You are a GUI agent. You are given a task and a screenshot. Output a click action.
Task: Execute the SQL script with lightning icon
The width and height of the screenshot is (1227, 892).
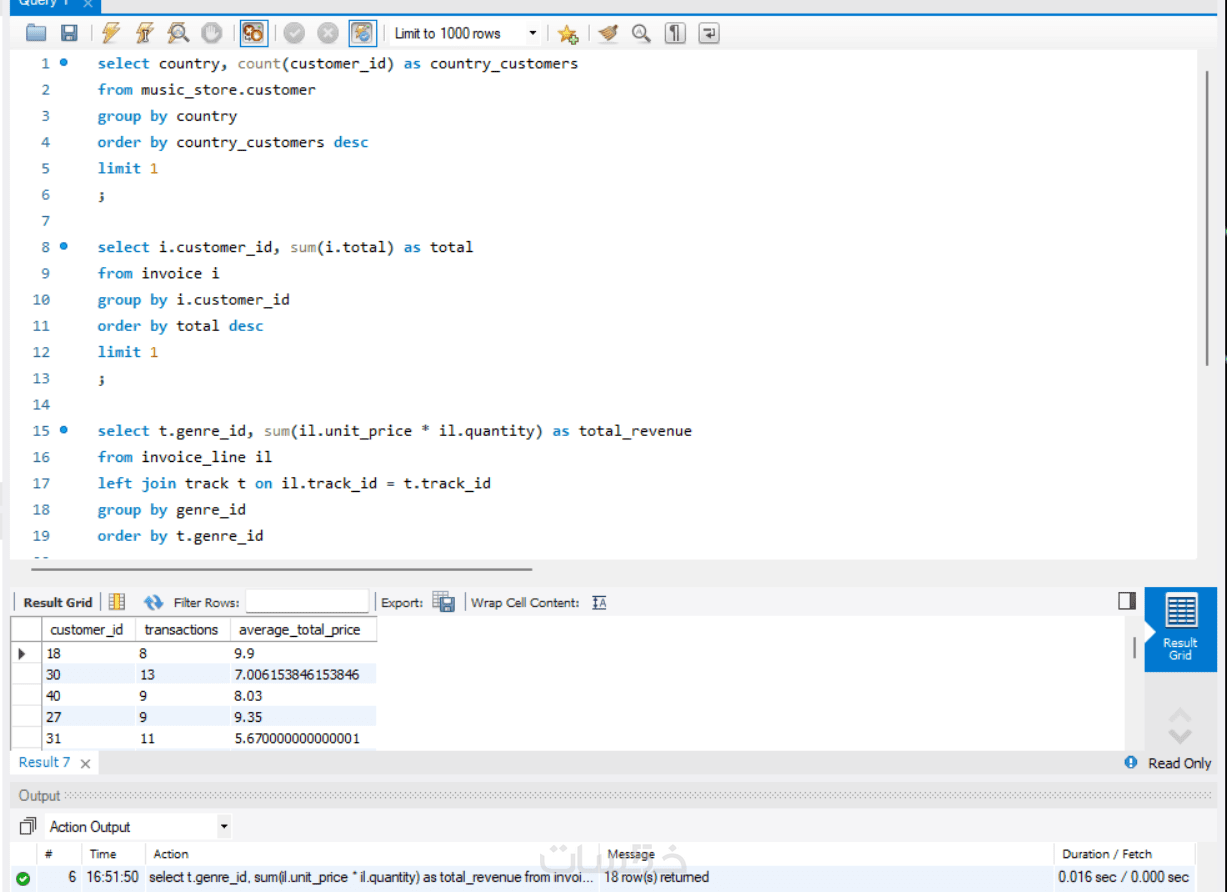click(111, 33)
